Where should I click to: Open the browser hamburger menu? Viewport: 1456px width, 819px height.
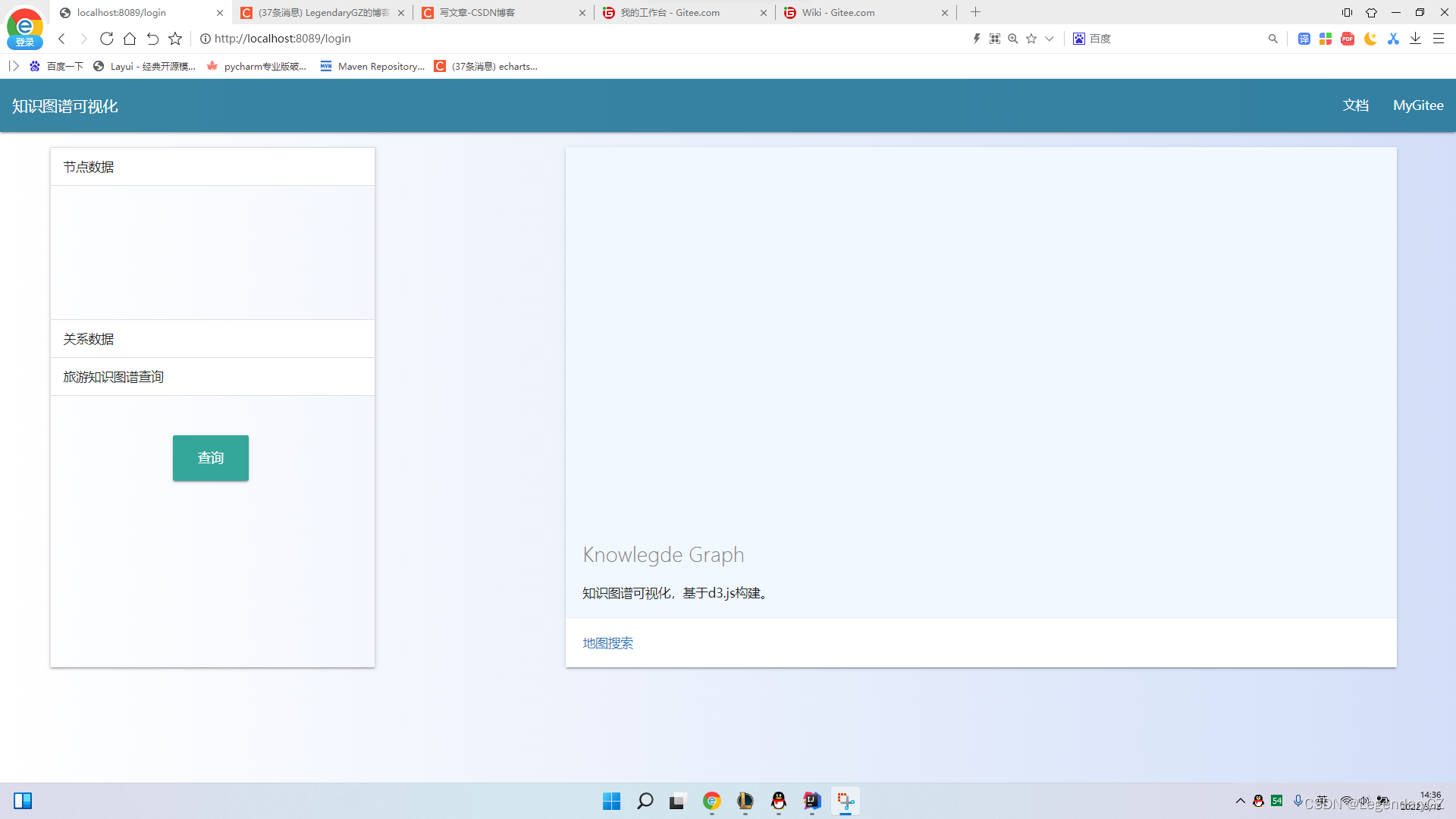coord(1439,39)
